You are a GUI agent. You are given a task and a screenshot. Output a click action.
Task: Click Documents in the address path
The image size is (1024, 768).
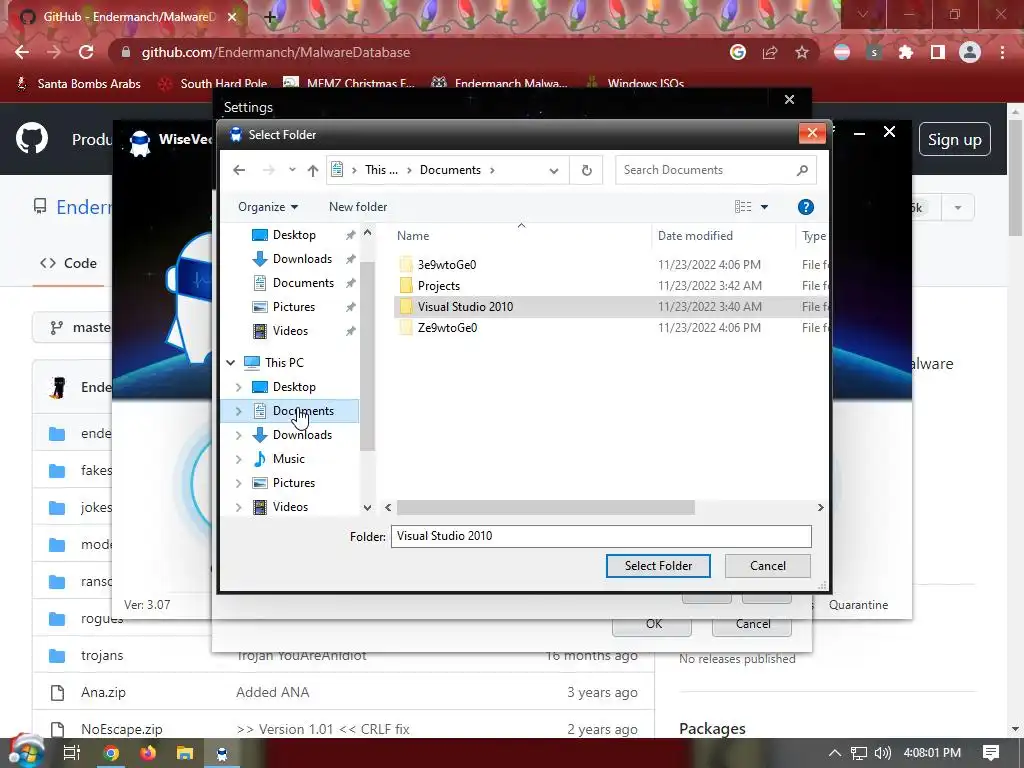tap(450, 170)
